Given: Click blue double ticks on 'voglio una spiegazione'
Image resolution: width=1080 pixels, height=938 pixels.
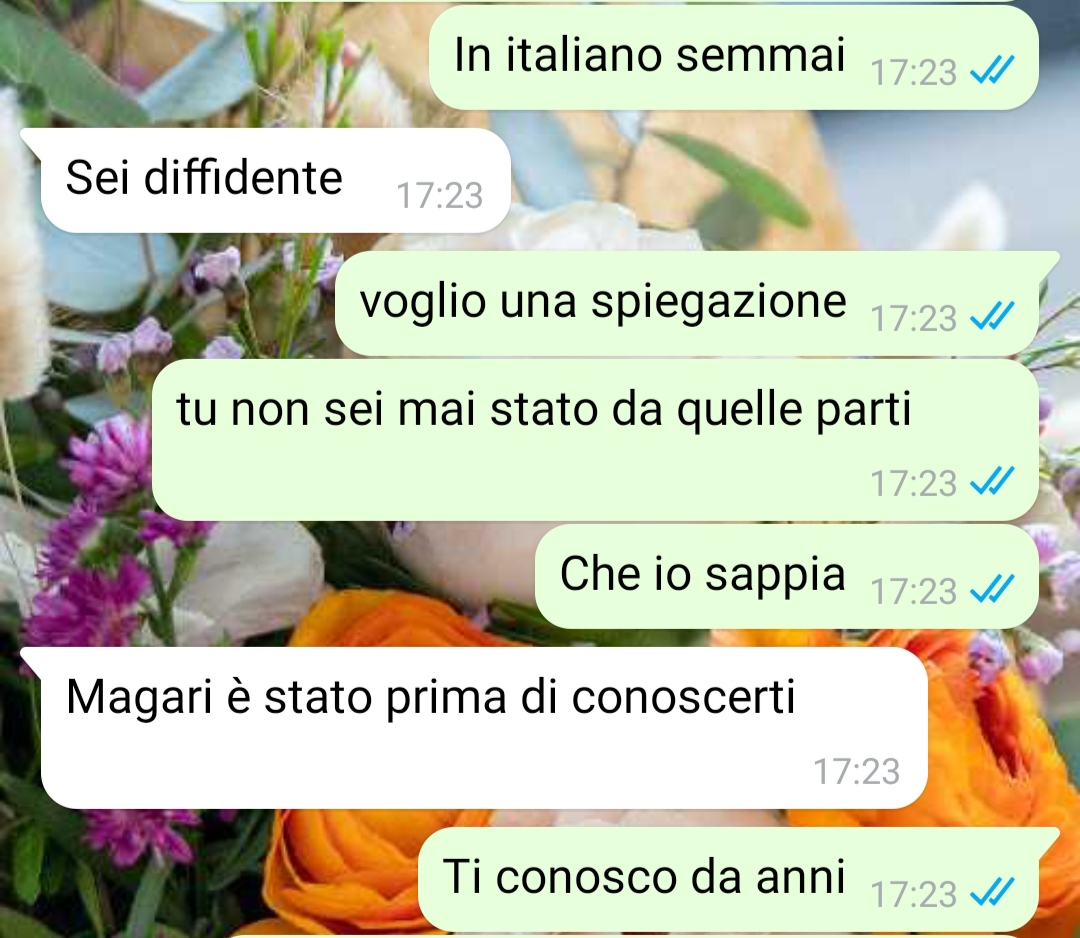Looking at the screenshot, I should (992, 315).
